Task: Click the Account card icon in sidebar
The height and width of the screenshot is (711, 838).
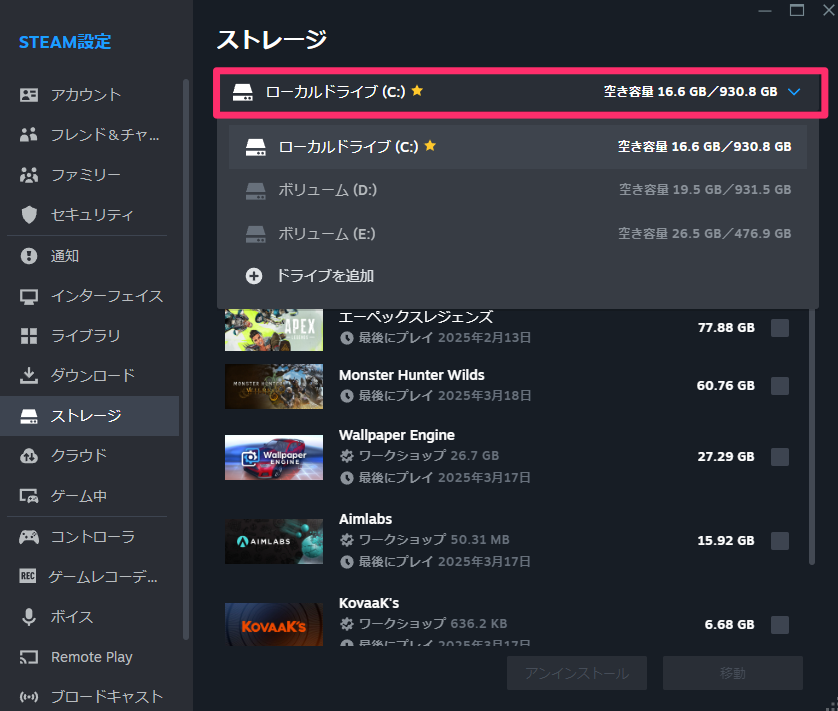Action: (x=29, y=95)
